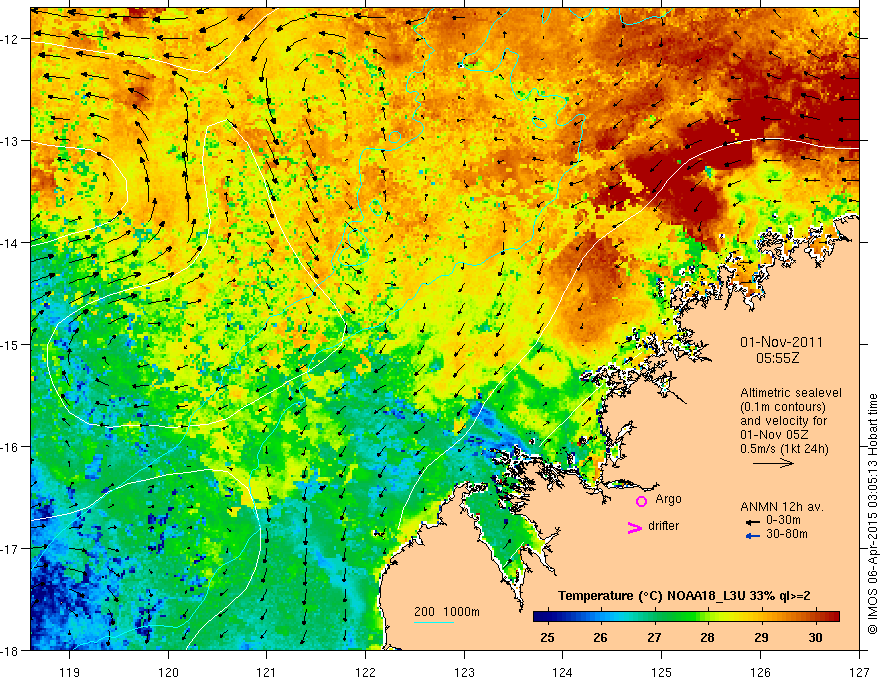The width and height of the screenshot is (880, 680).
Task: Click the date text 01-Nov-2011
Action: [781, 342]
